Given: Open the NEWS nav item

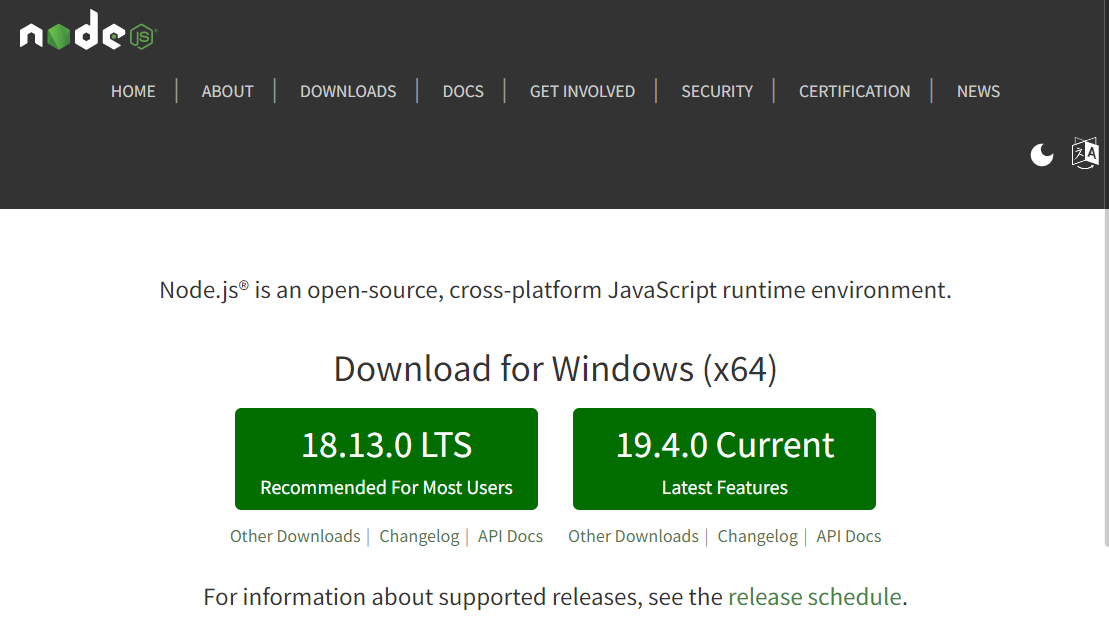Looking at the screenshot, I should click(x=978, y=91).
